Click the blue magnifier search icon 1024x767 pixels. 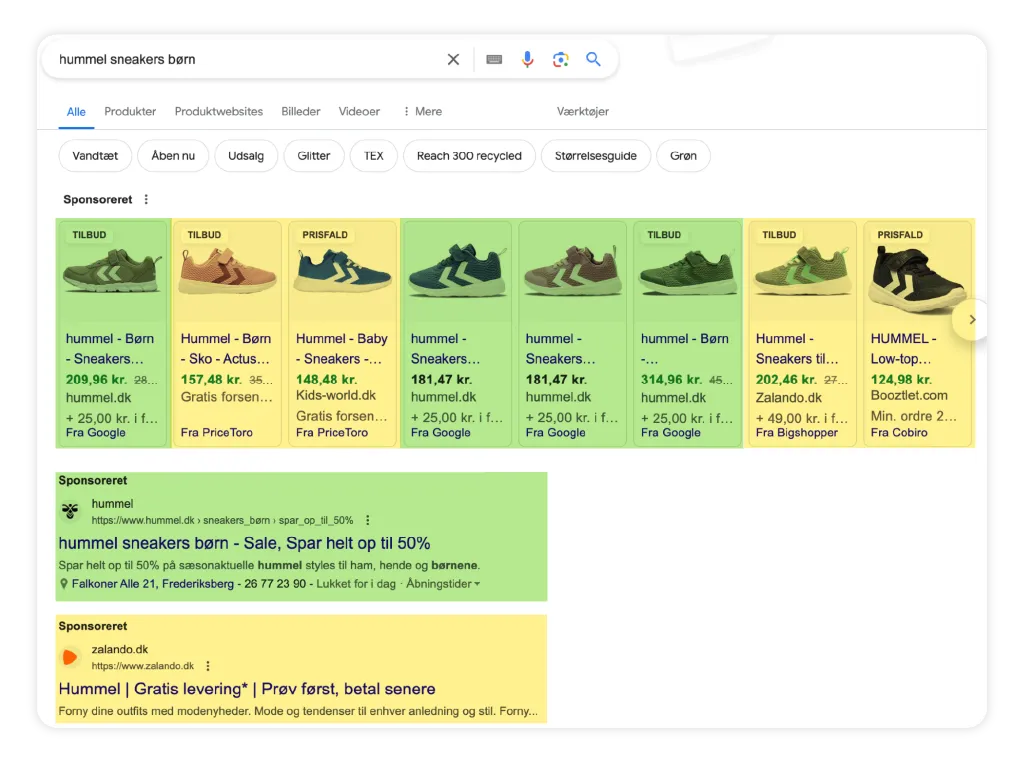pyautogui.click(x=593, y=59)
